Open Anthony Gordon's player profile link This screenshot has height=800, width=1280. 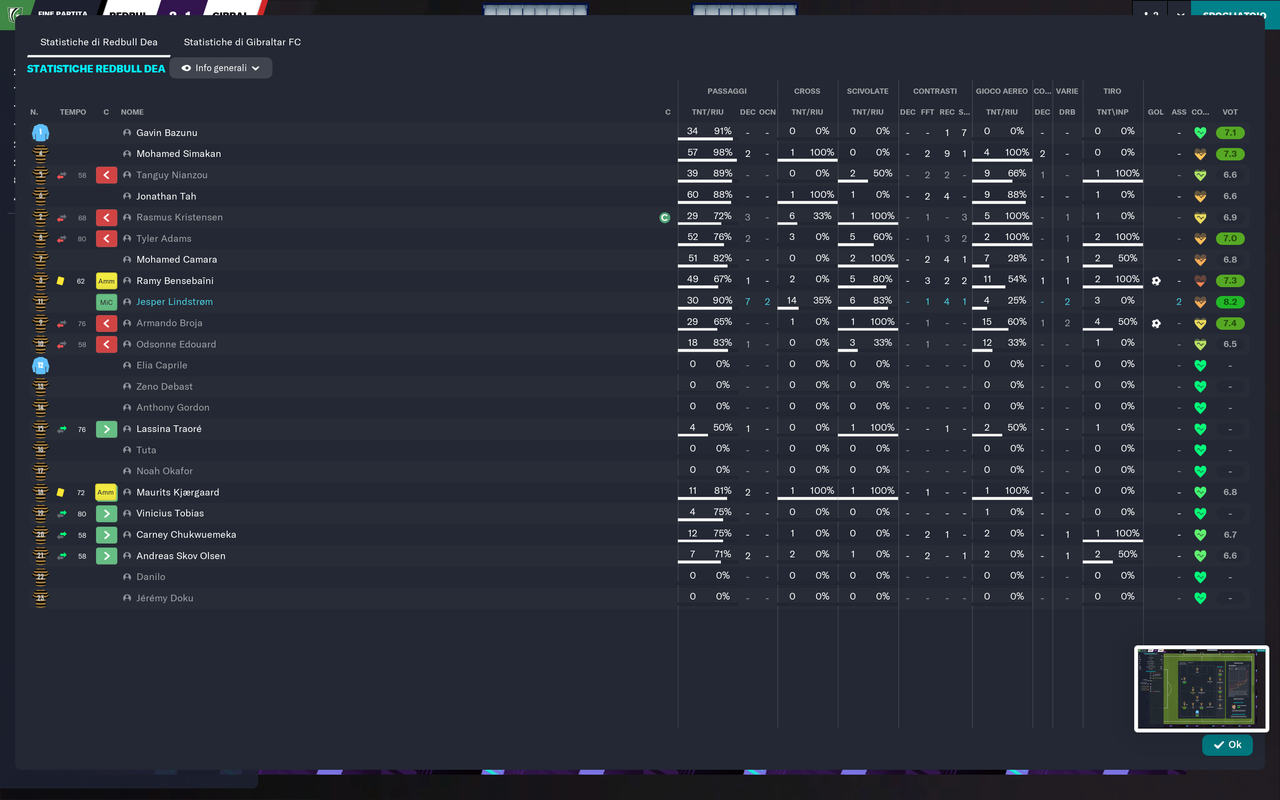click(x=173, y=408)
